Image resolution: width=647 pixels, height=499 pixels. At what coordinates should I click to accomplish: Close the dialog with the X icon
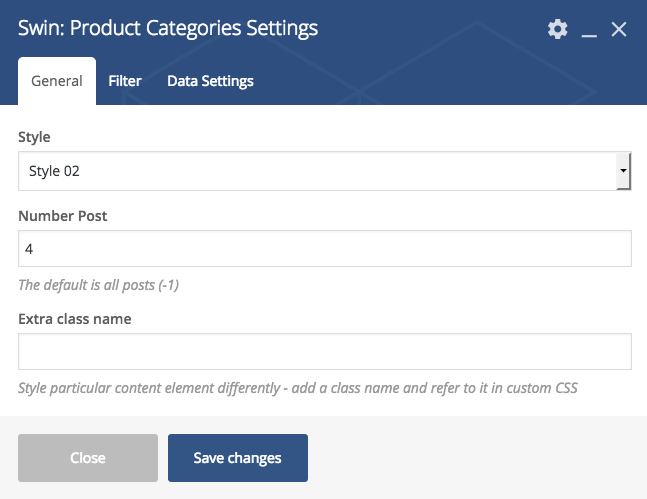click(619, 29)
